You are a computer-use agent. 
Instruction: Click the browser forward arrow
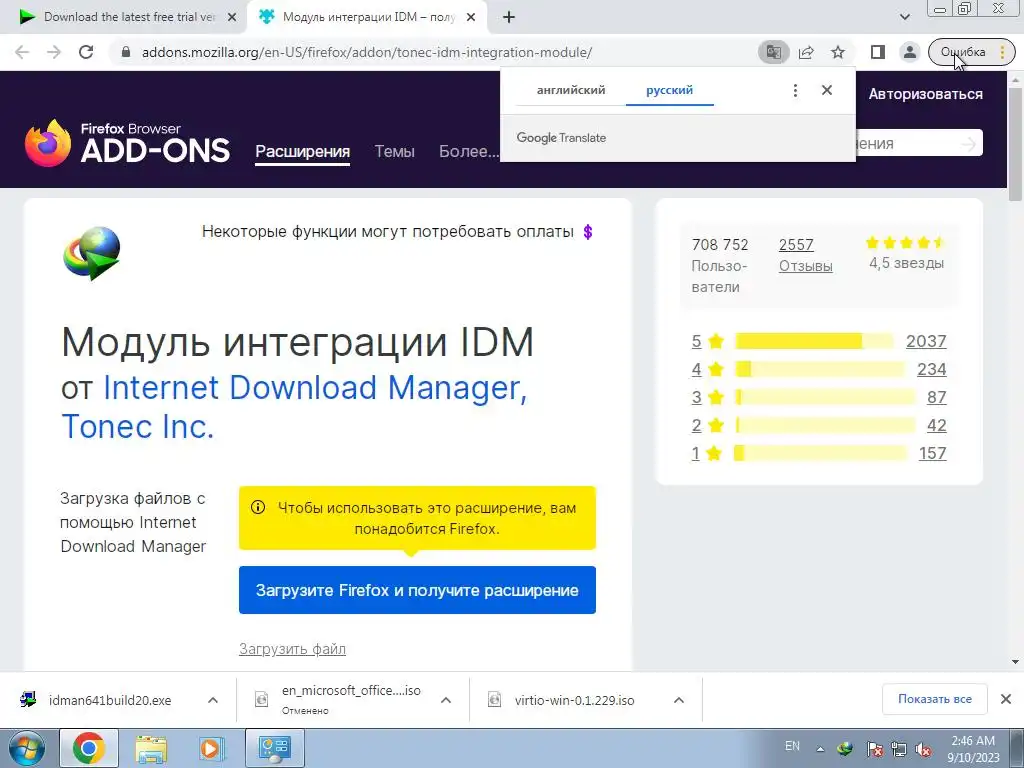click(x=54, y=52)
